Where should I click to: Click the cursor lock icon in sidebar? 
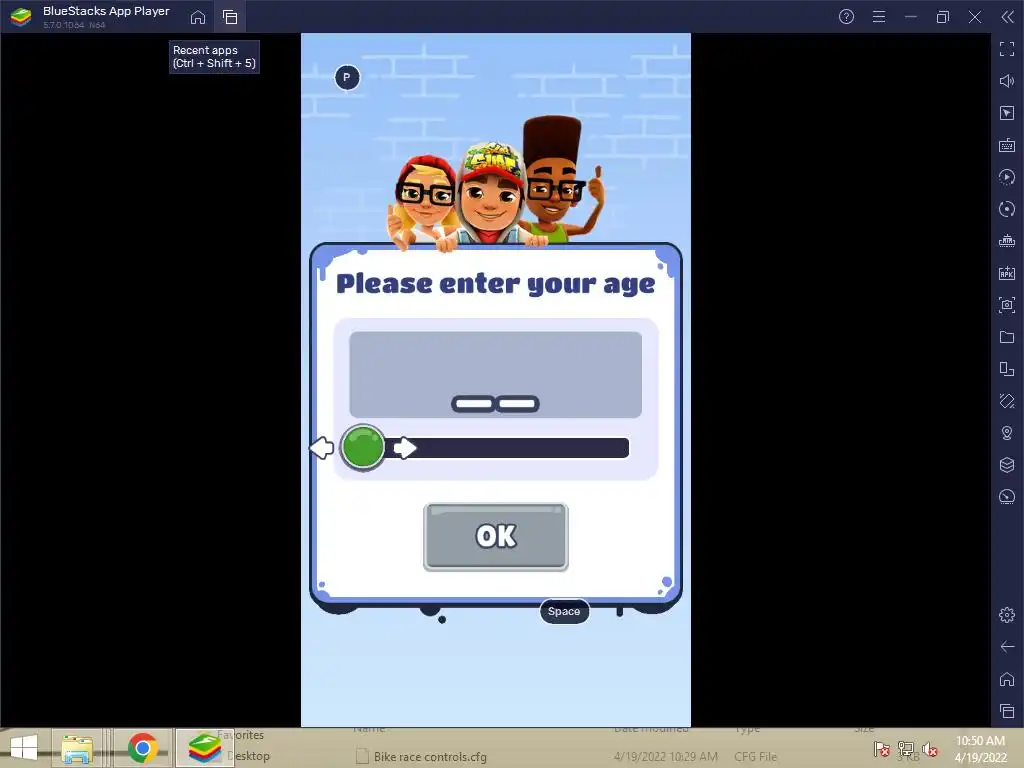1007,113
